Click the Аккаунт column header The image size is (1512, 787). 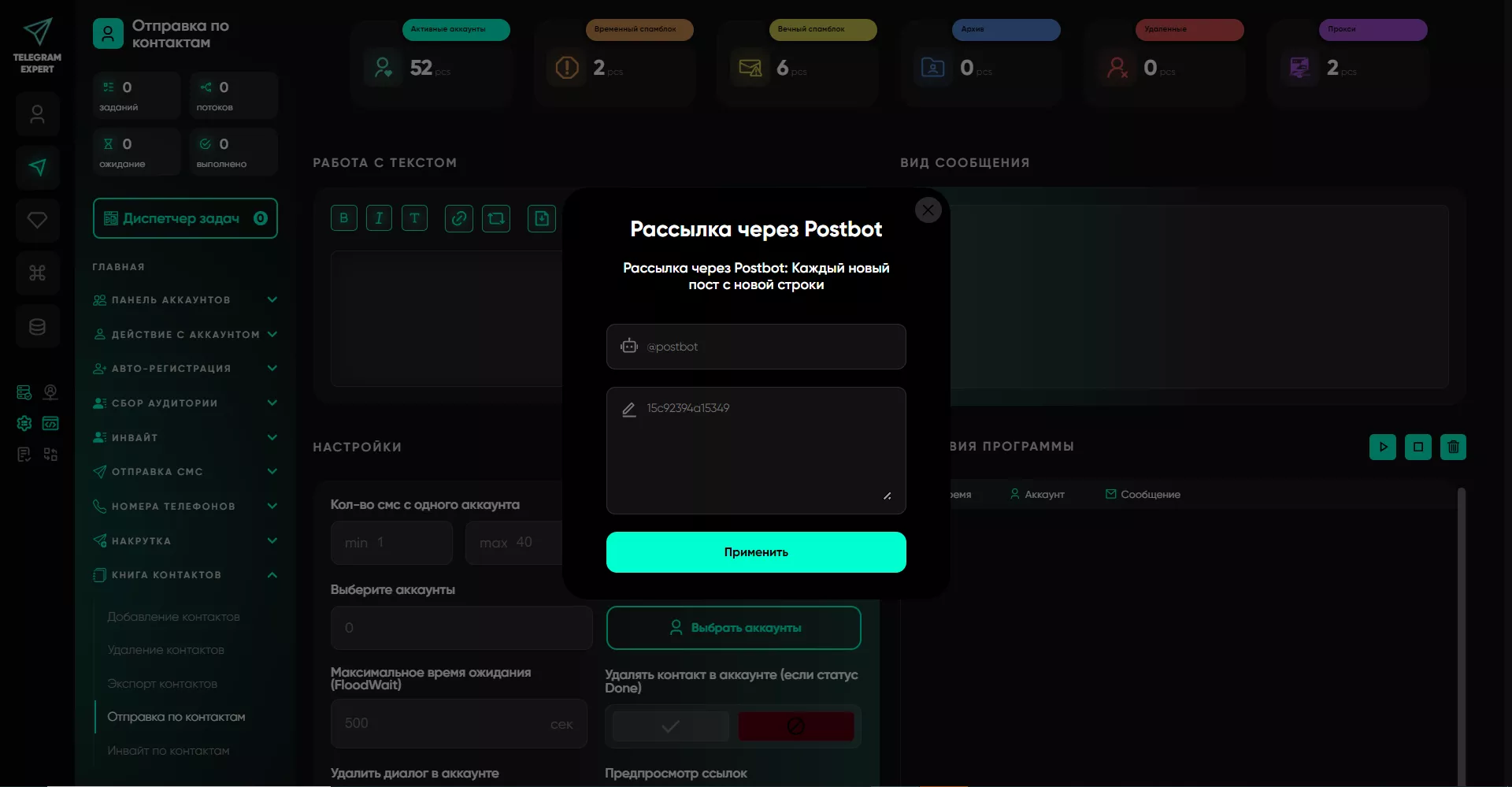[1037, 495]
